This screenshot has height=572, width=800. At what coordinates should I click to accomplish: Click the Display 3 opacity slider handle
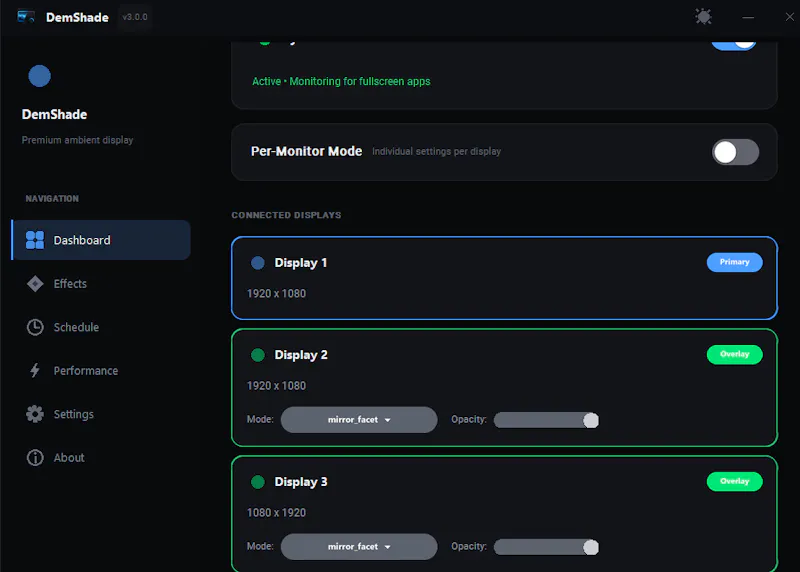coord(591,547)
